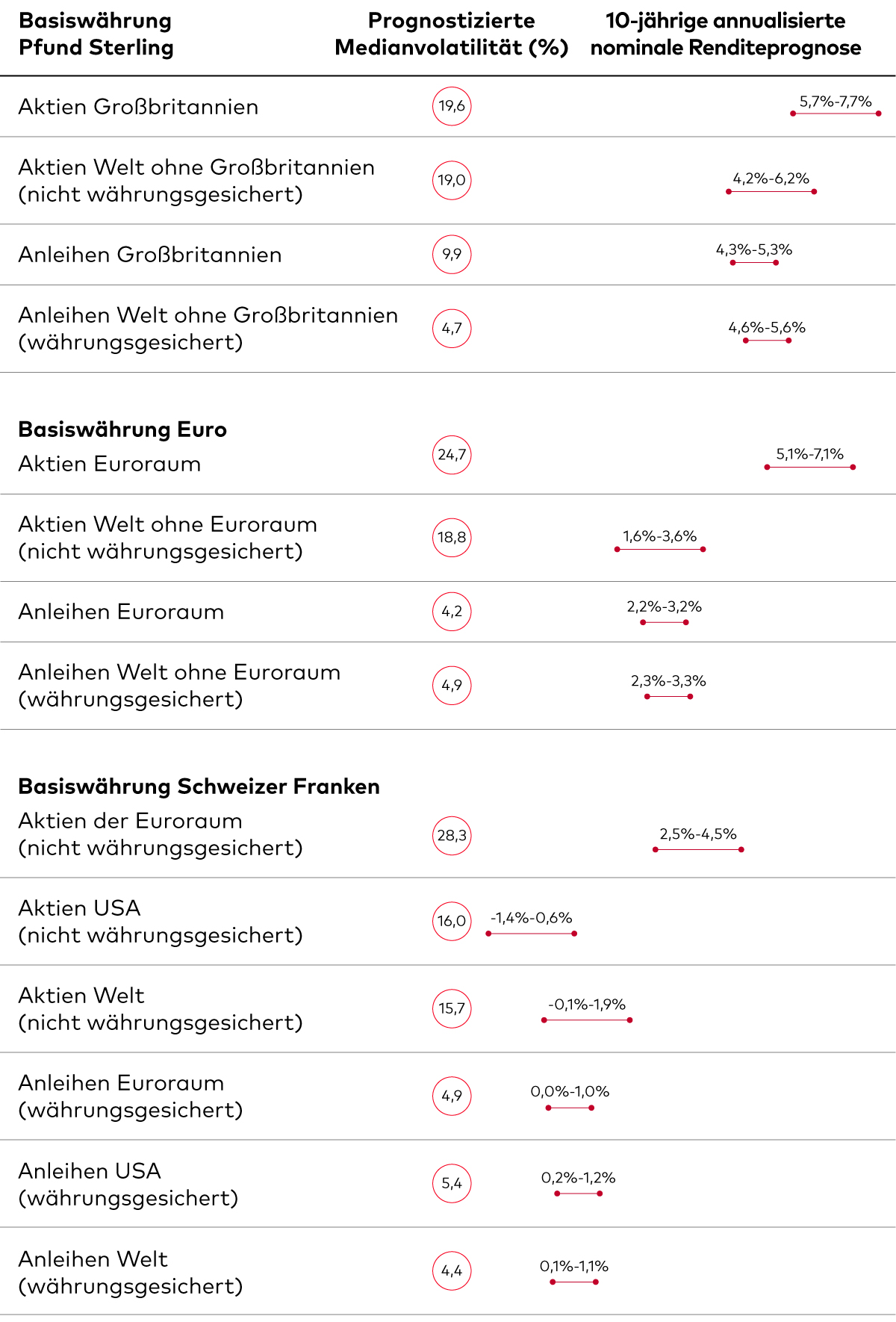Click the 15,7 circle for Aktien Welt
The height and width of the screenshot is (1322, 896).
(452, 1008)
